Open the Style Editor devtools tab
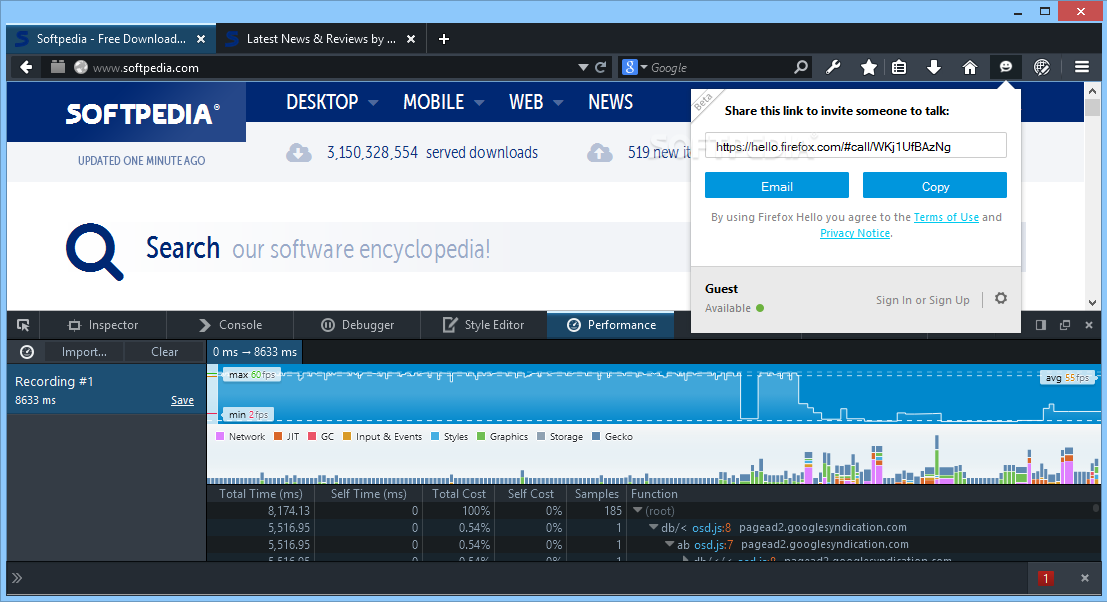 (484, 325)
